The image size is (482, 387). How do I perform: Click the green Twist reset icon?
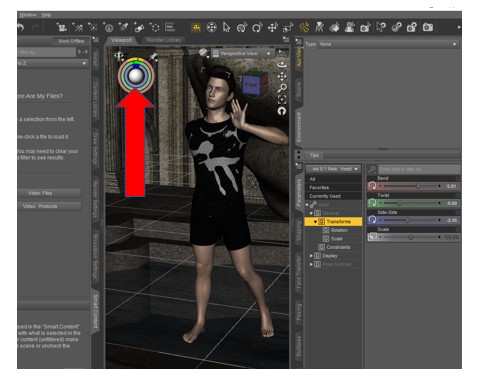tap(372, 203)
